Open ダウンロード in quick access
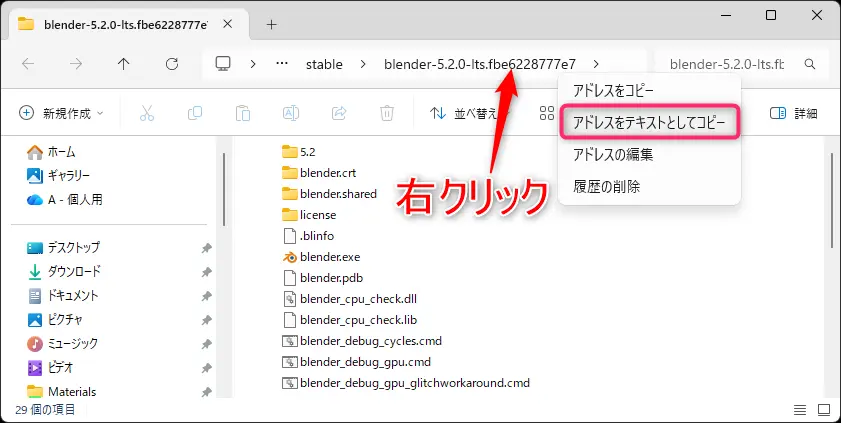This screenshot has width=841, height=423. pos(64,272)
